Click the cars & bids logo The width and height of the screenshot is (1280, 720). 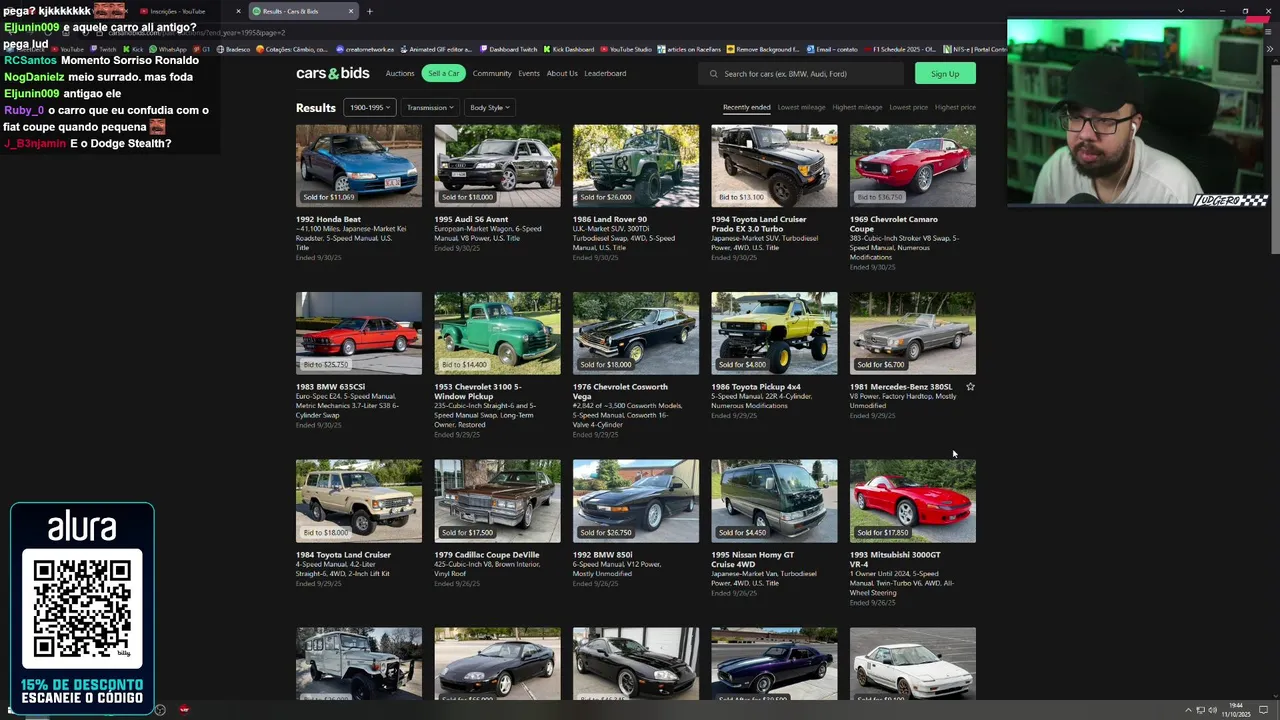[332, 73]
